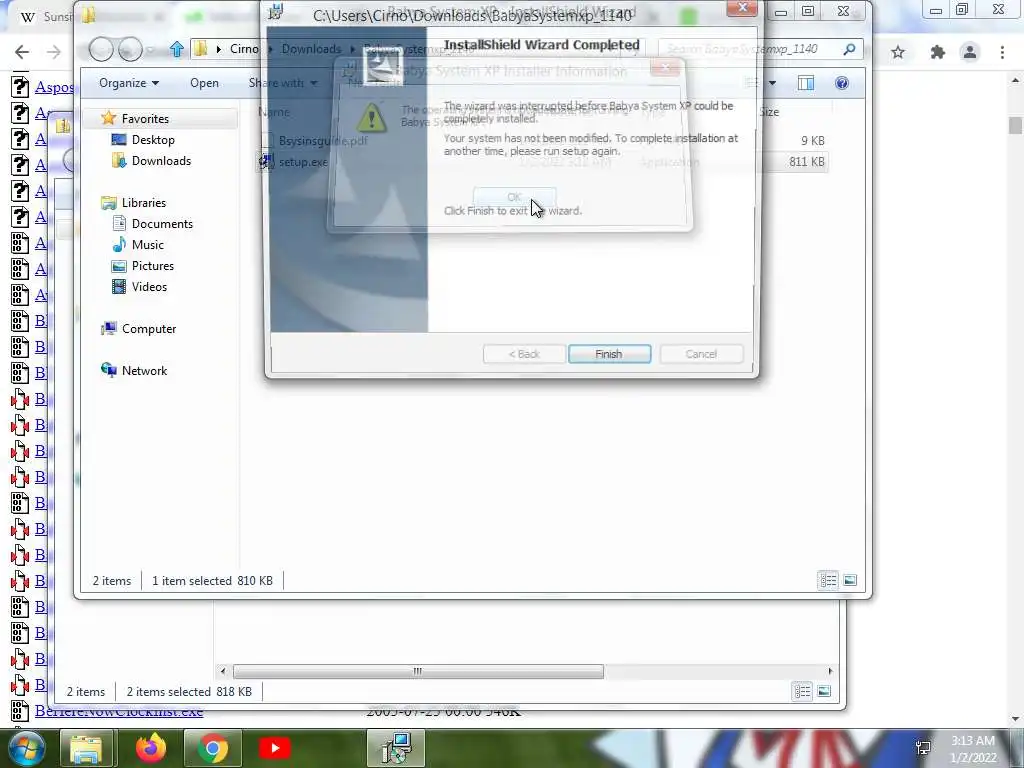Click the Cancel button in wizard
Image resolution: width=1024 pixels, height=768 pixels.
click(701, 354)
